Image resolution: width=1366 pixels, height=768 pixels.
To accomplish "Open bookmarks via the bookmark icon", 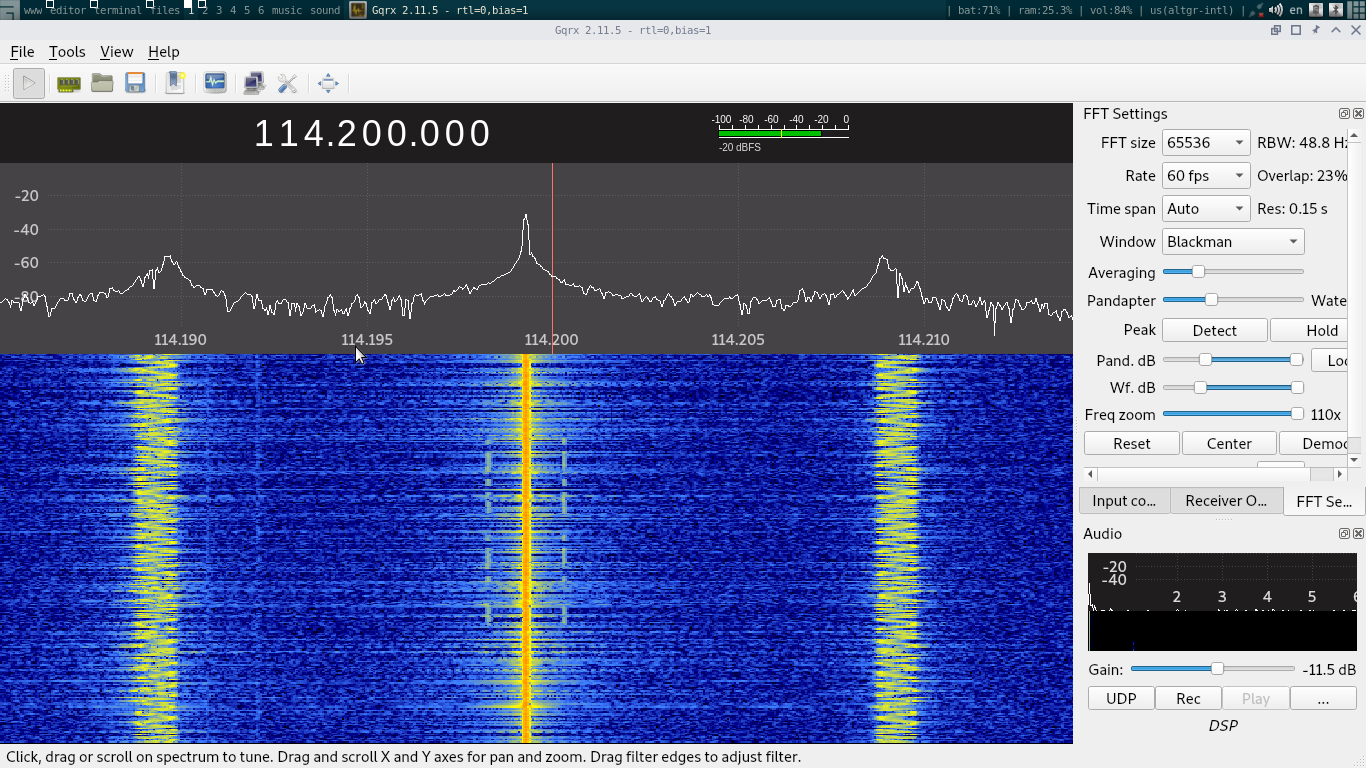I will click(174, 83).
